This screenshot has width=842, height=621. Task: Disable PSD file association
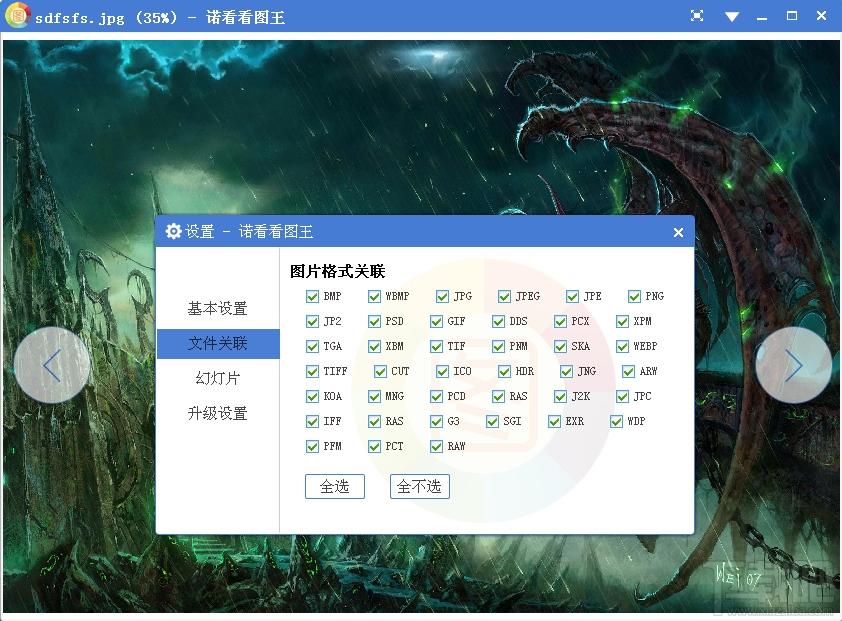(374, 321)
